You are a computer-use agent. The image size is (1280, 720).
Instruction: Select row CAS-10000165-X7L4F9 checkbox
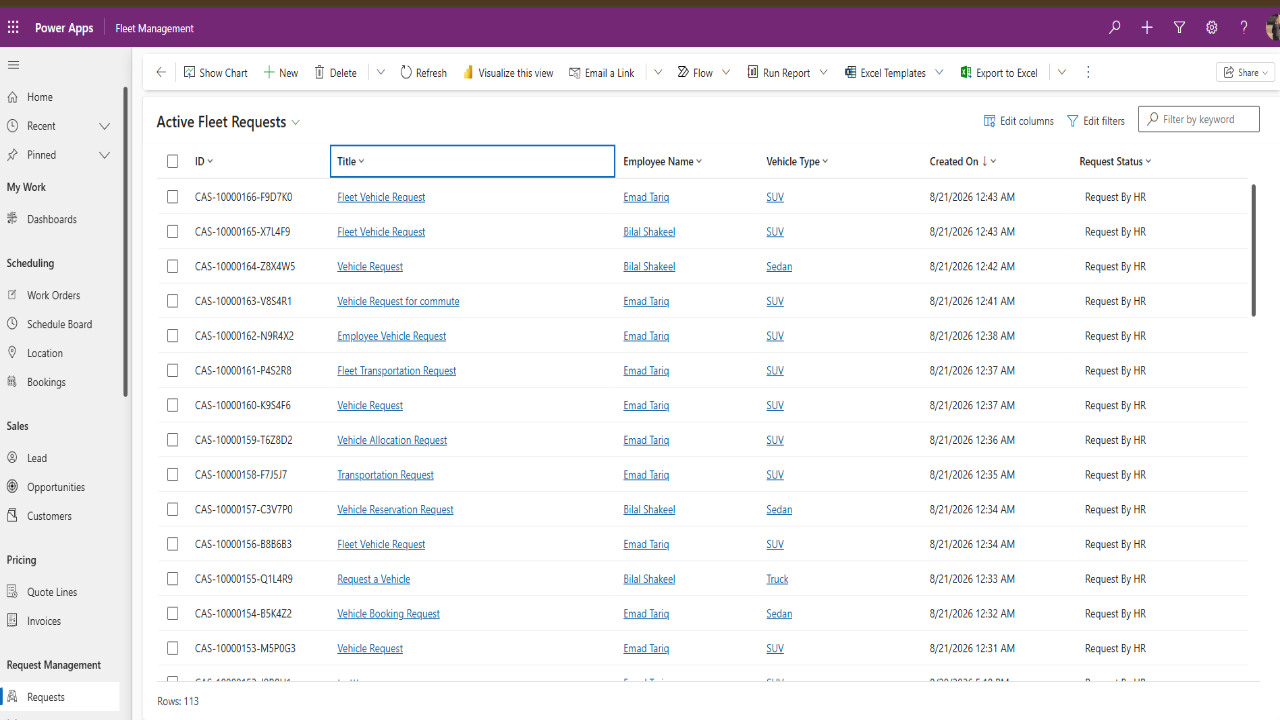coord(172,232)
